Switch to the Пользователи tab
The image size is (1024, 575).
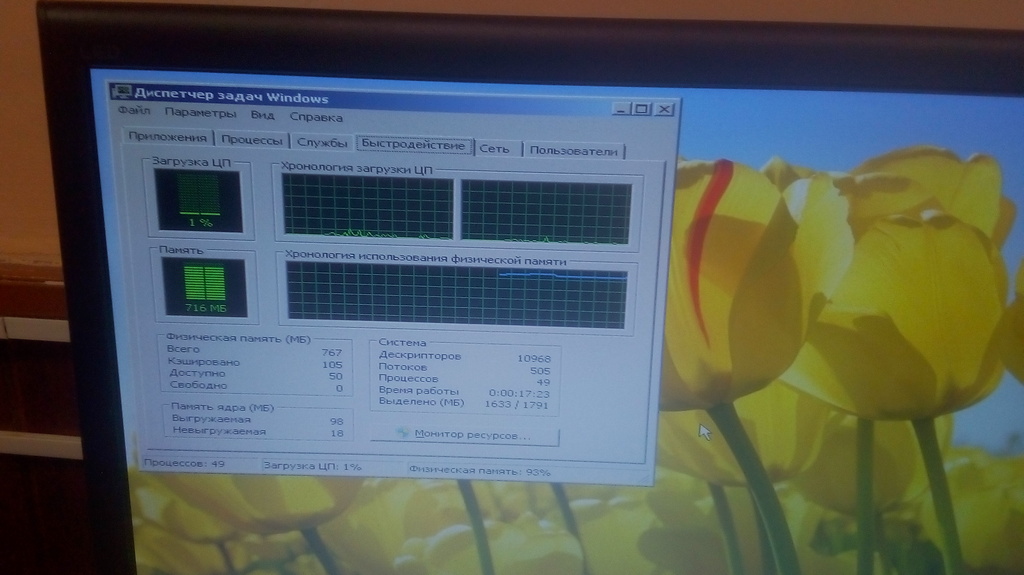click(x=573, y=151)
